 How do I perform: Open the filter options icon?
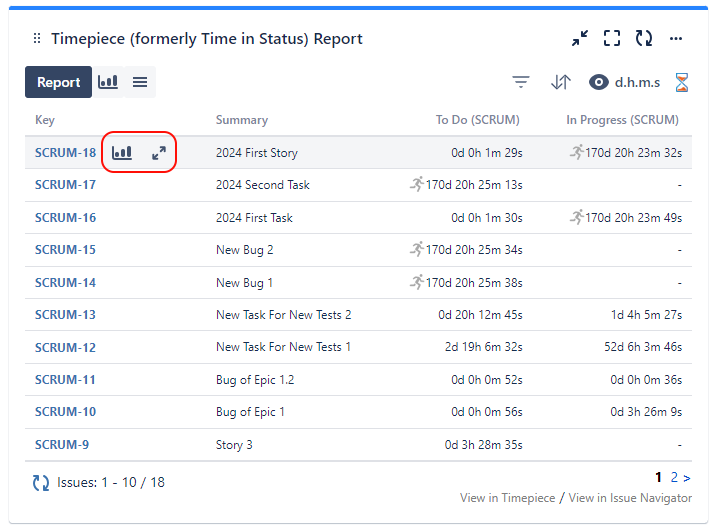pos(520,82)
